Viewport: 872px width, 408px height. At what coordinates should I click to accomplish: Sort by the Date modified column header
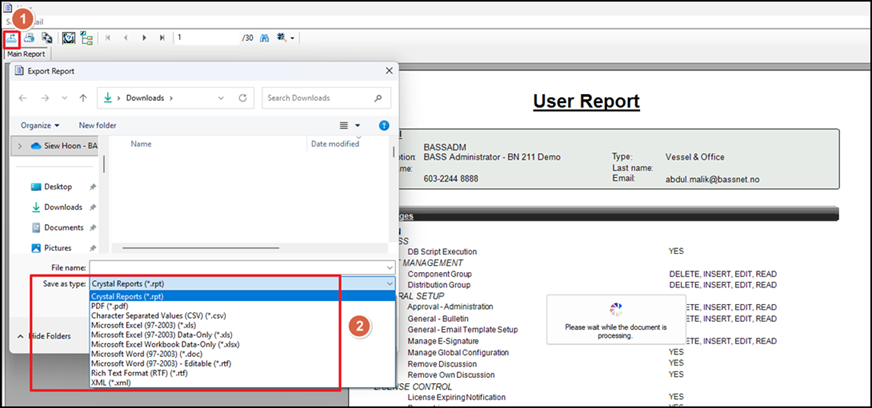tap(335, 143)
